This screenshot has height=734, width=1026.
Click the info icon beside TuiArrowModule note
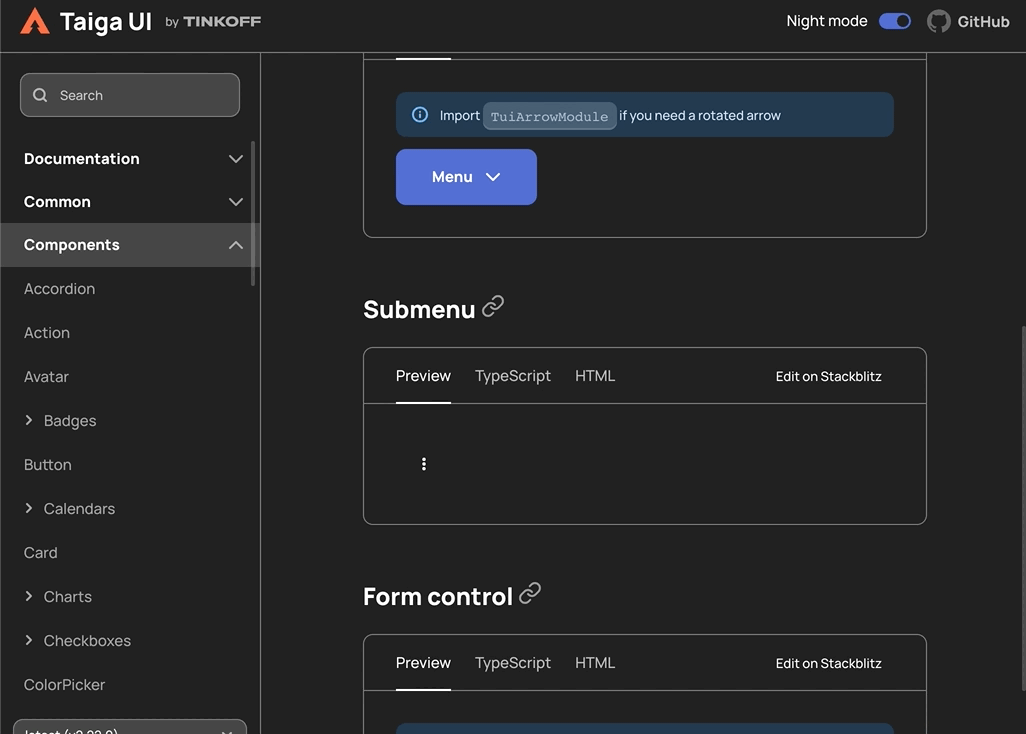[420, 114]
